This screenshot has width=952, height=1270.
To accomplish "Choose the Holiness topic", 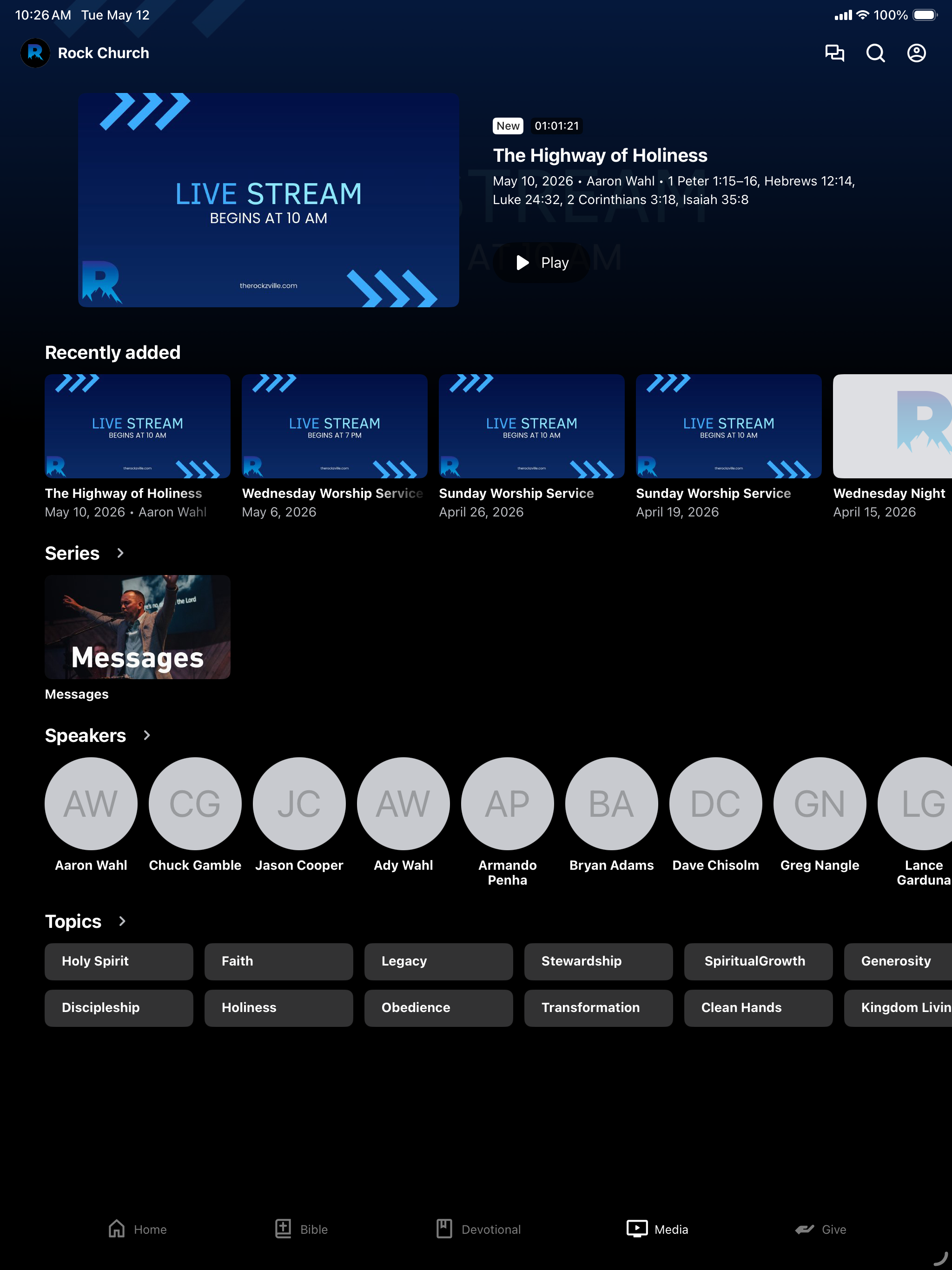I will 278,1008.
